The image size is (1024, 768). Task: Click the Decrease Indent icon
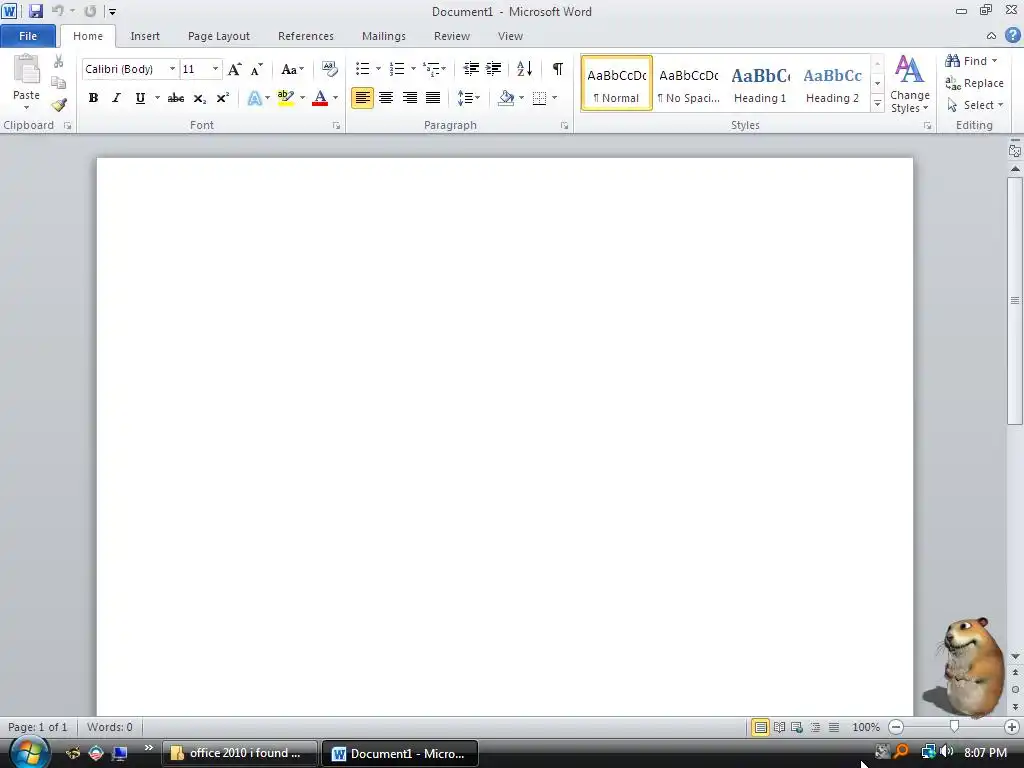[x=471, y=69]
